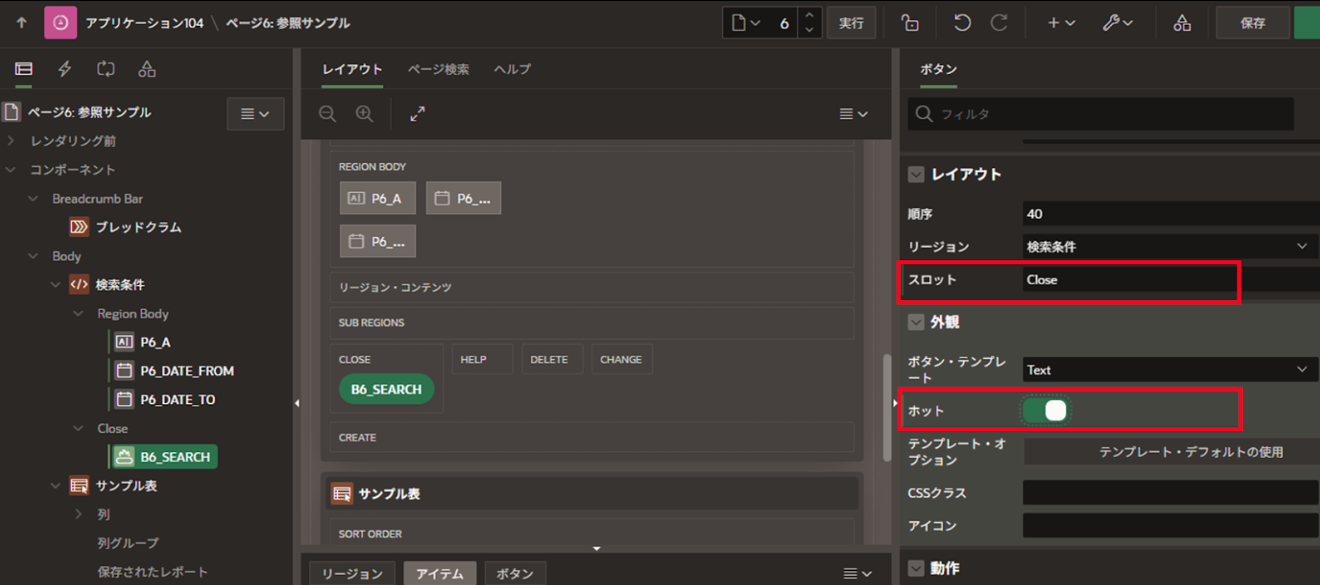Open the Dynamic Actions lightning tab
Image resolution: width=1320 pixels, height=585 pixels.
coord(65,69)
